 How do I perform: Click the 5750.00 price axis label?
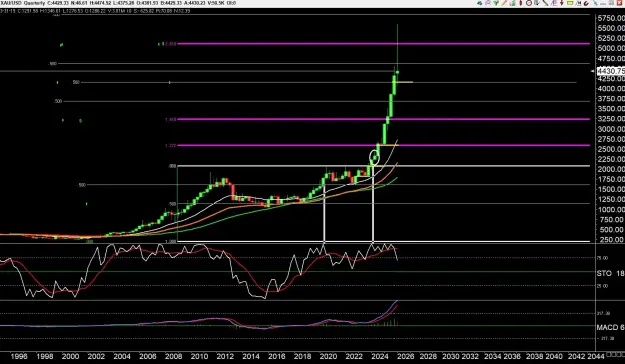click(x=611, y=18)
